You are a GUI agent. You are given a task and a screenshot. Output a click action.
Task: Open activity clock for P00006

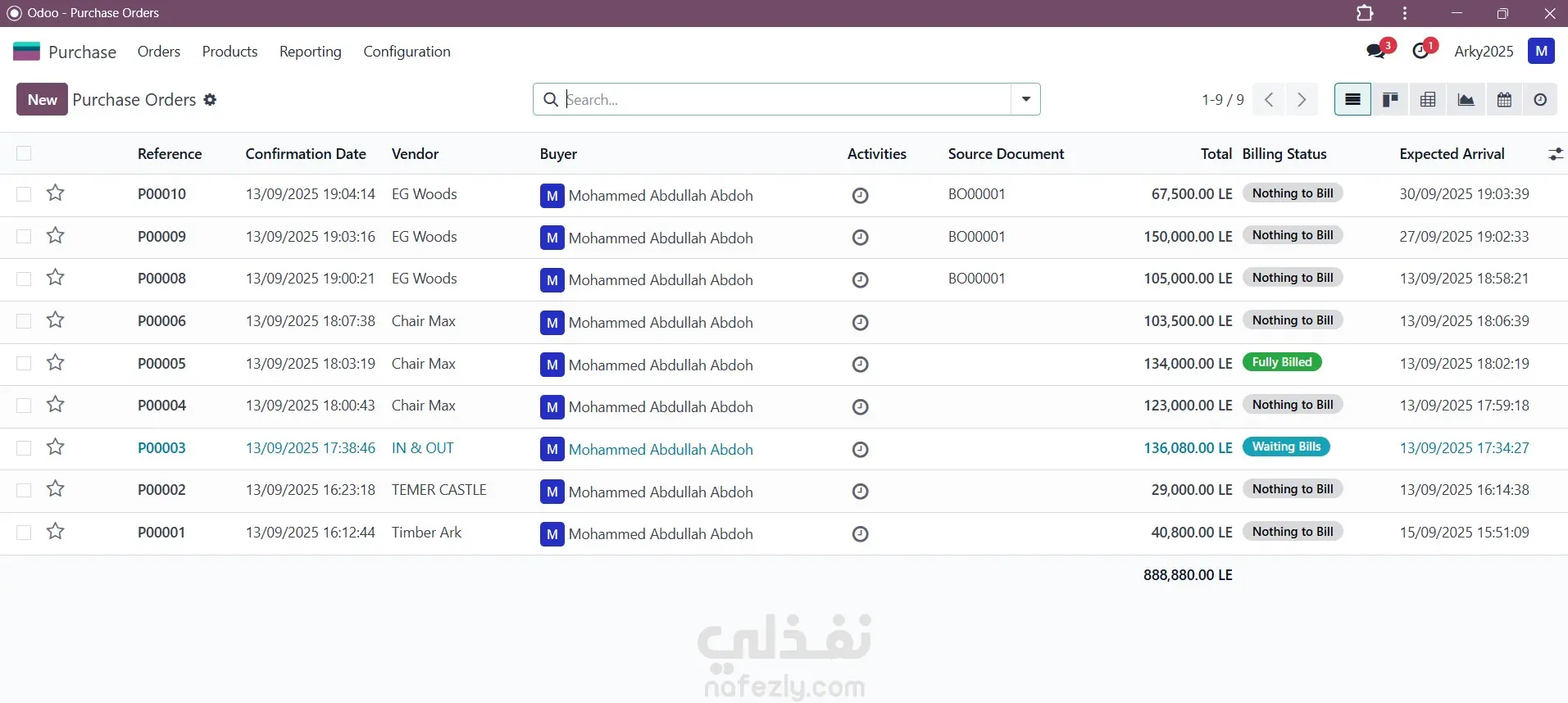click(x=860, y=323)
